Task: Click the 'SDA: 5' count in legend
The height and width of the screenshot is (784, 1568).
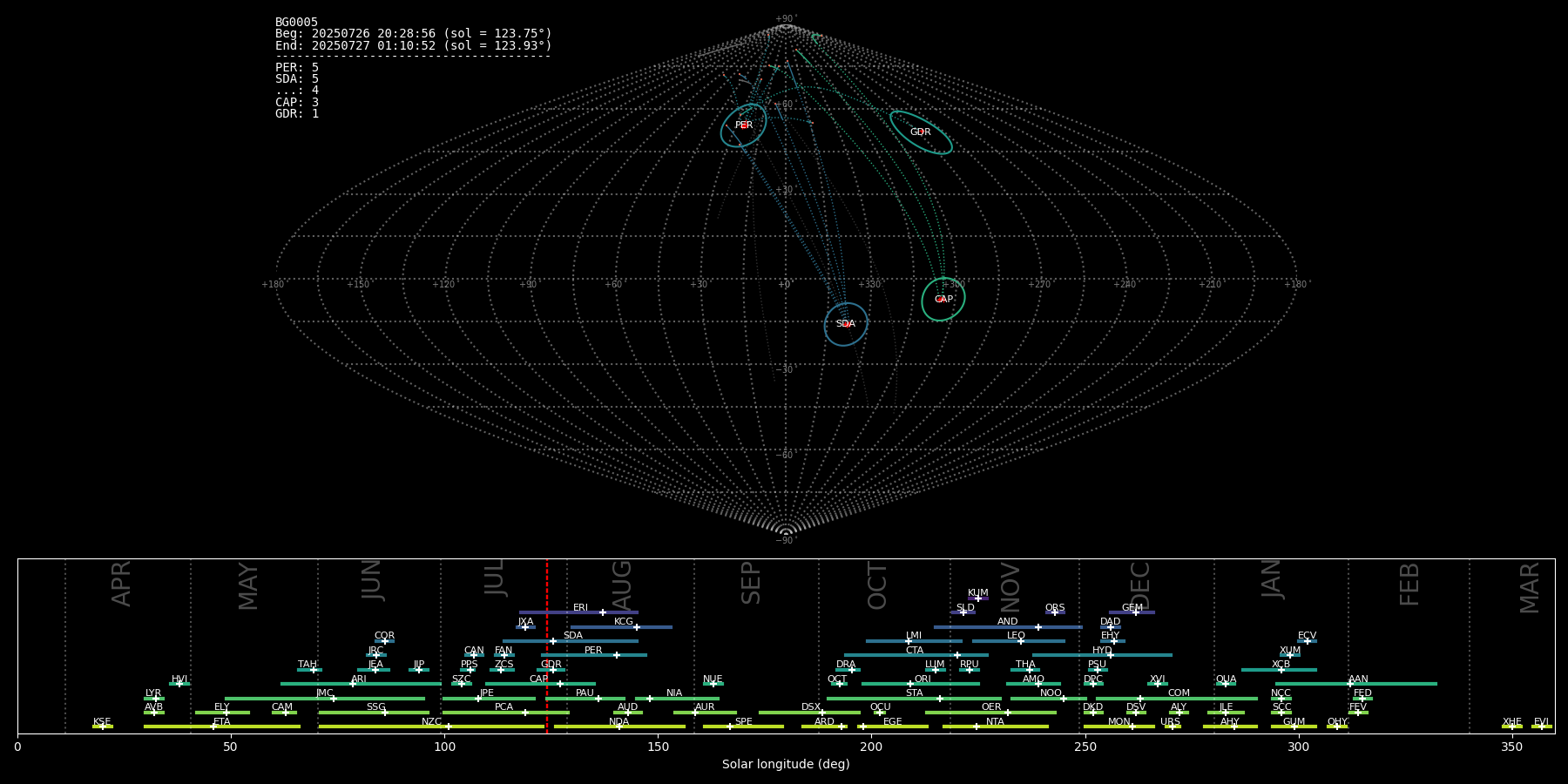Action: (x=297, y=79)
